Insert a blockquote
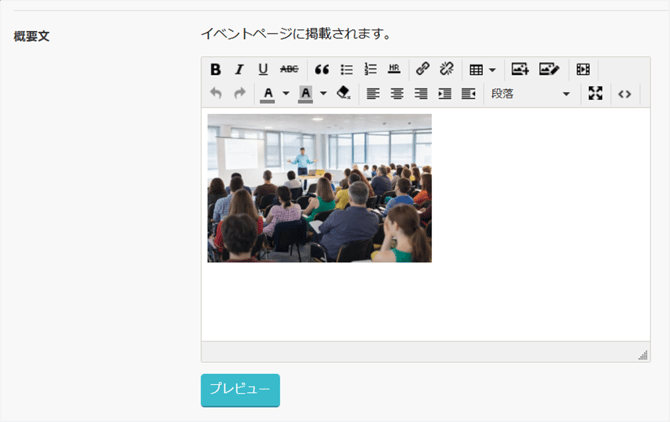 pyautogui.click(x=322, y=69)
